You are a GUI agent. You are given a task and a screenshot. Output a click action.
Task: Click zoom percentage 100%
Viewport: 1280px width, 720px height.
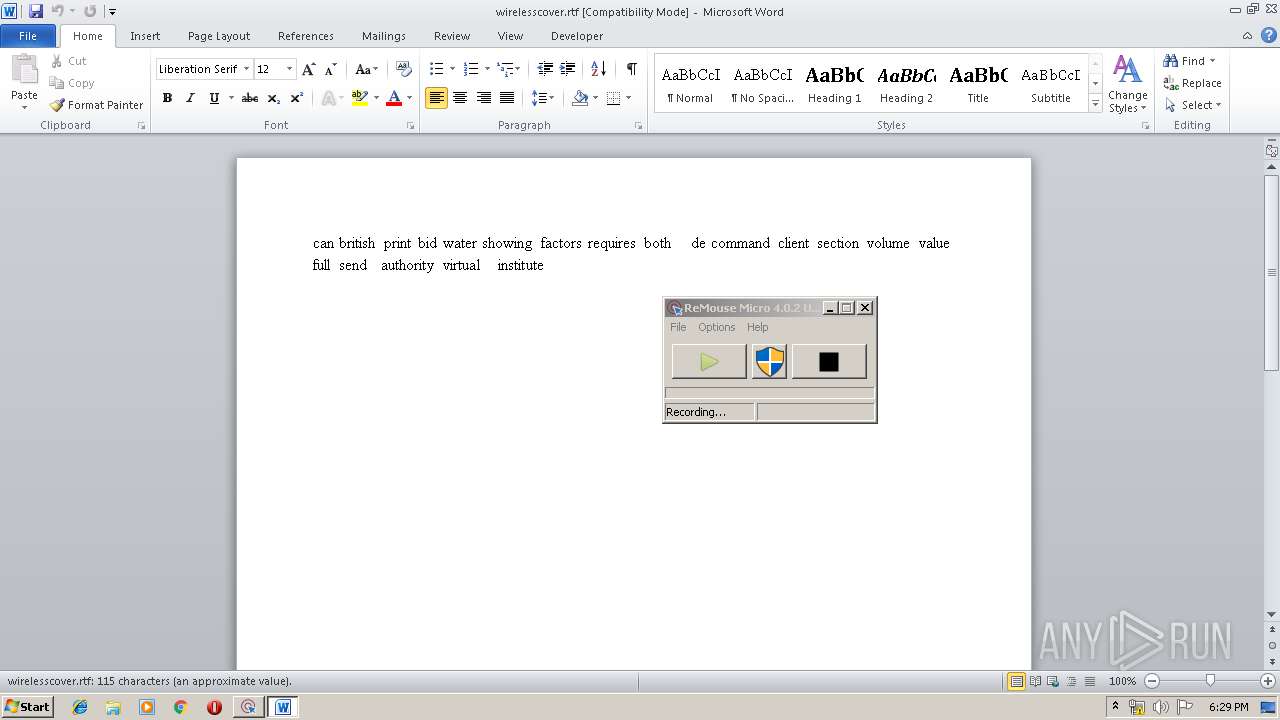(1122, 681)
